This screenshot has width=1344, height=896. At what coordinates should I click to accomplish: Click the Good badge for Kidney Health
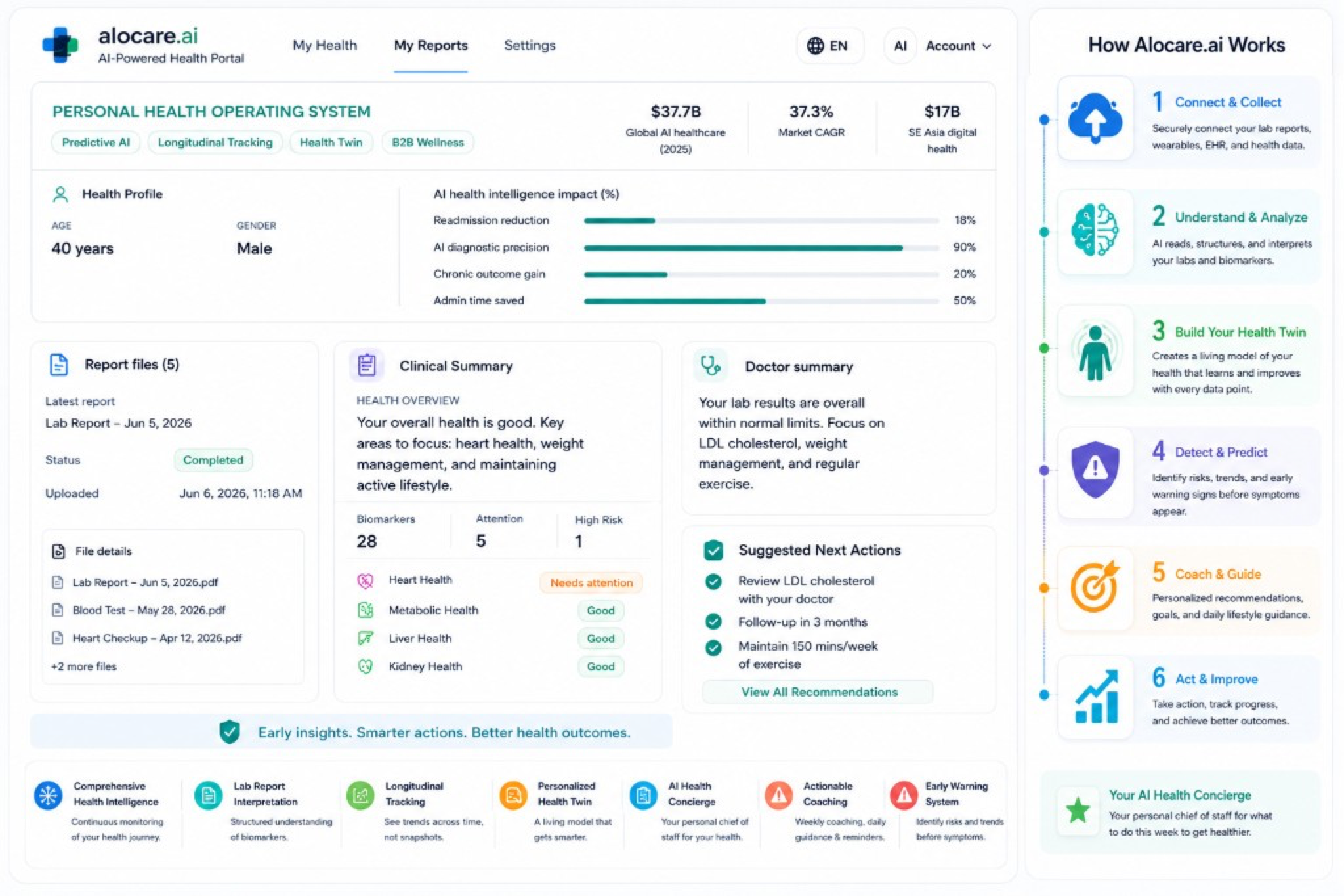click(600, 666)
